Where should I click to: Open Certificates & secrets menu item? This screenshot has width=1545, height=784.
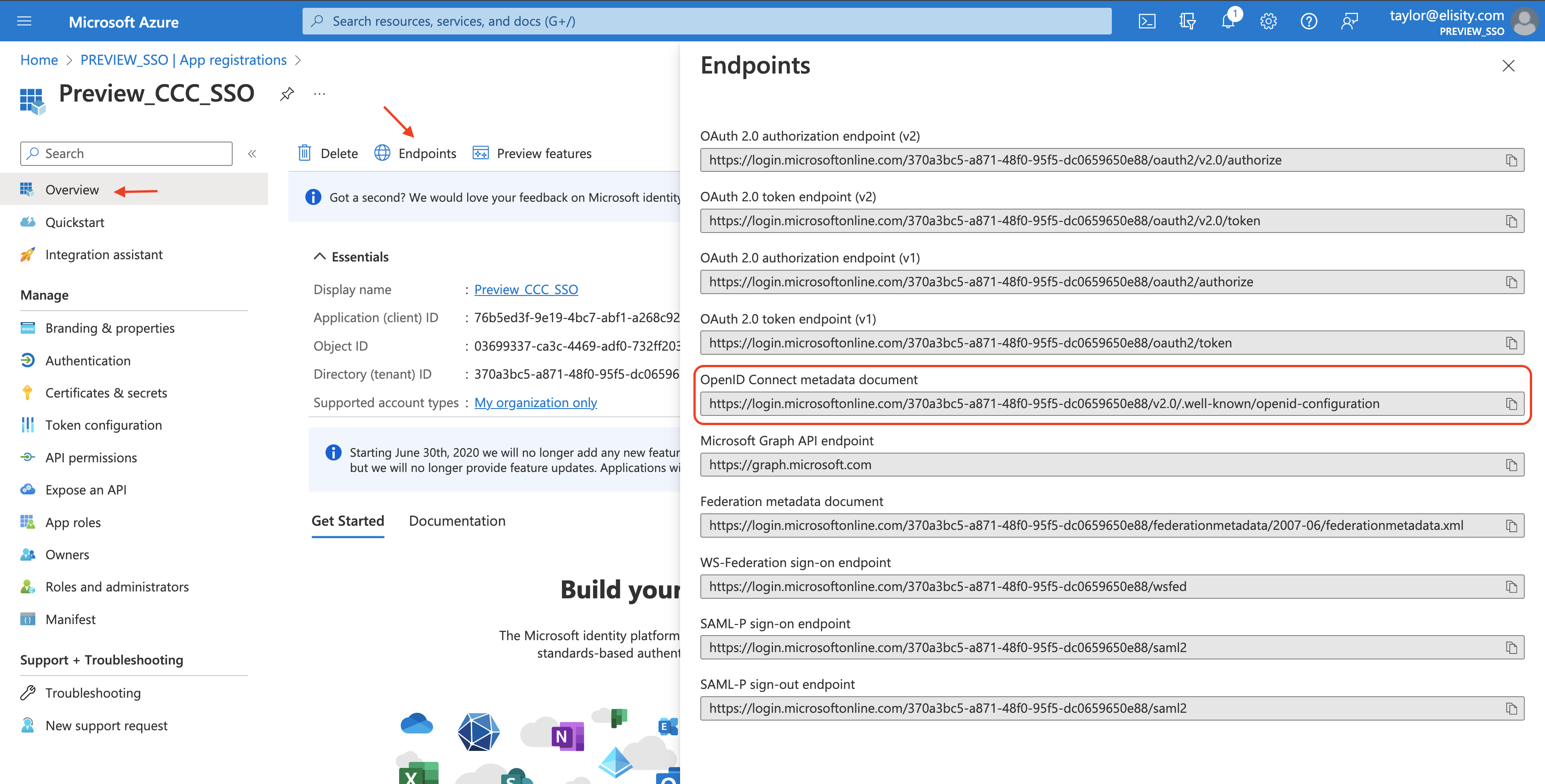(x=106, y=393)
